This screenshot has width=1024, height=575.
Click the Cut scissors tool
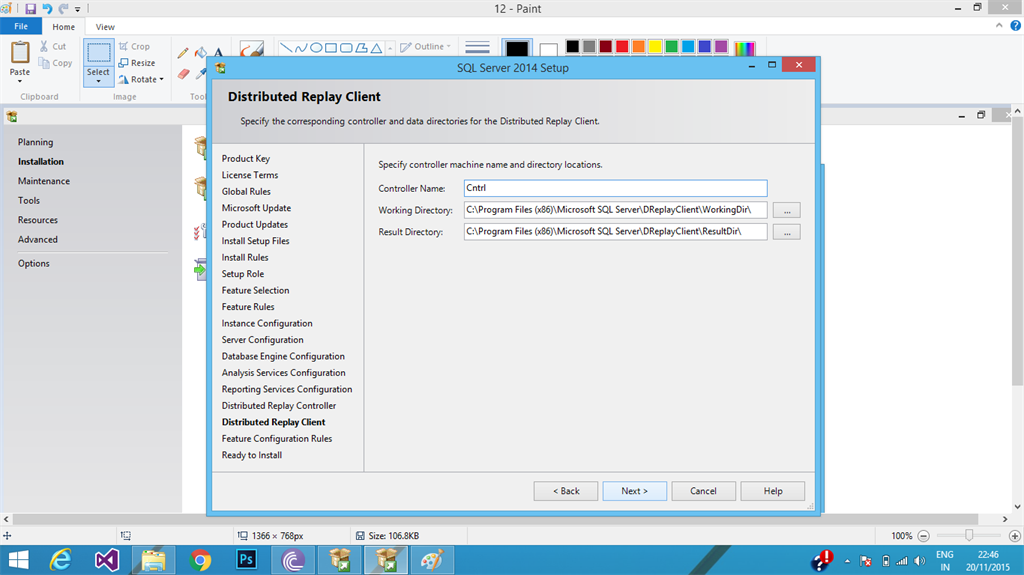tap(53, 46)
